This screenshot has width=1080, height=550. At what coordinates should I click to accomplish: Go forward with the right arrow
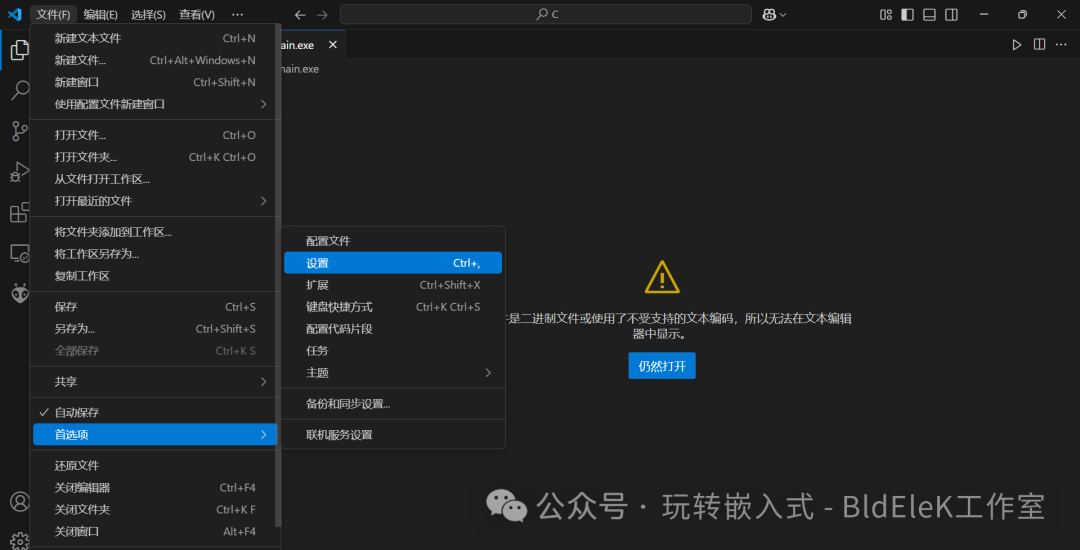pyautogui.click(x=322, y=14)
